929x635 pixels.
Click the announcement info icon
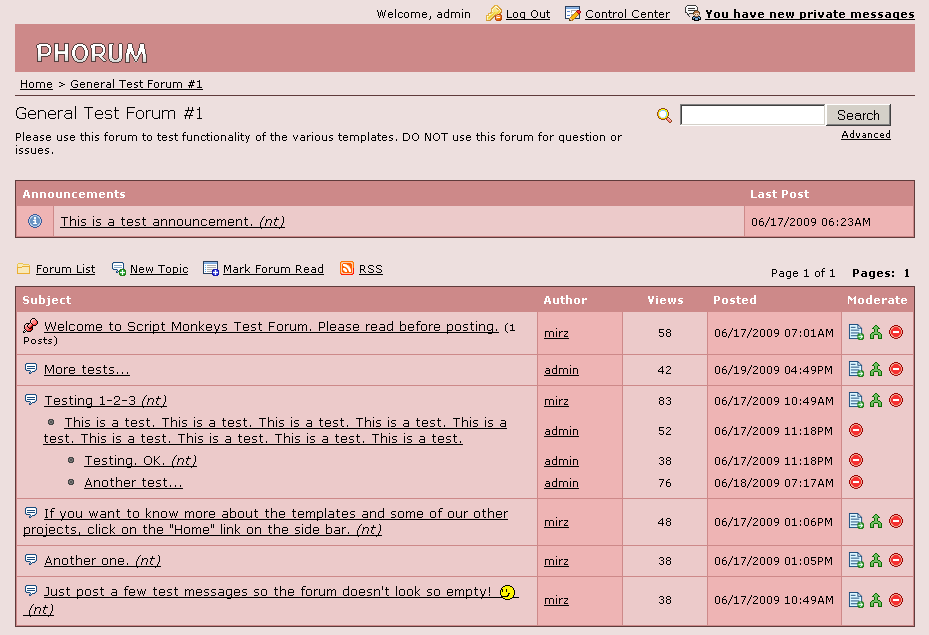click(35, 221)
